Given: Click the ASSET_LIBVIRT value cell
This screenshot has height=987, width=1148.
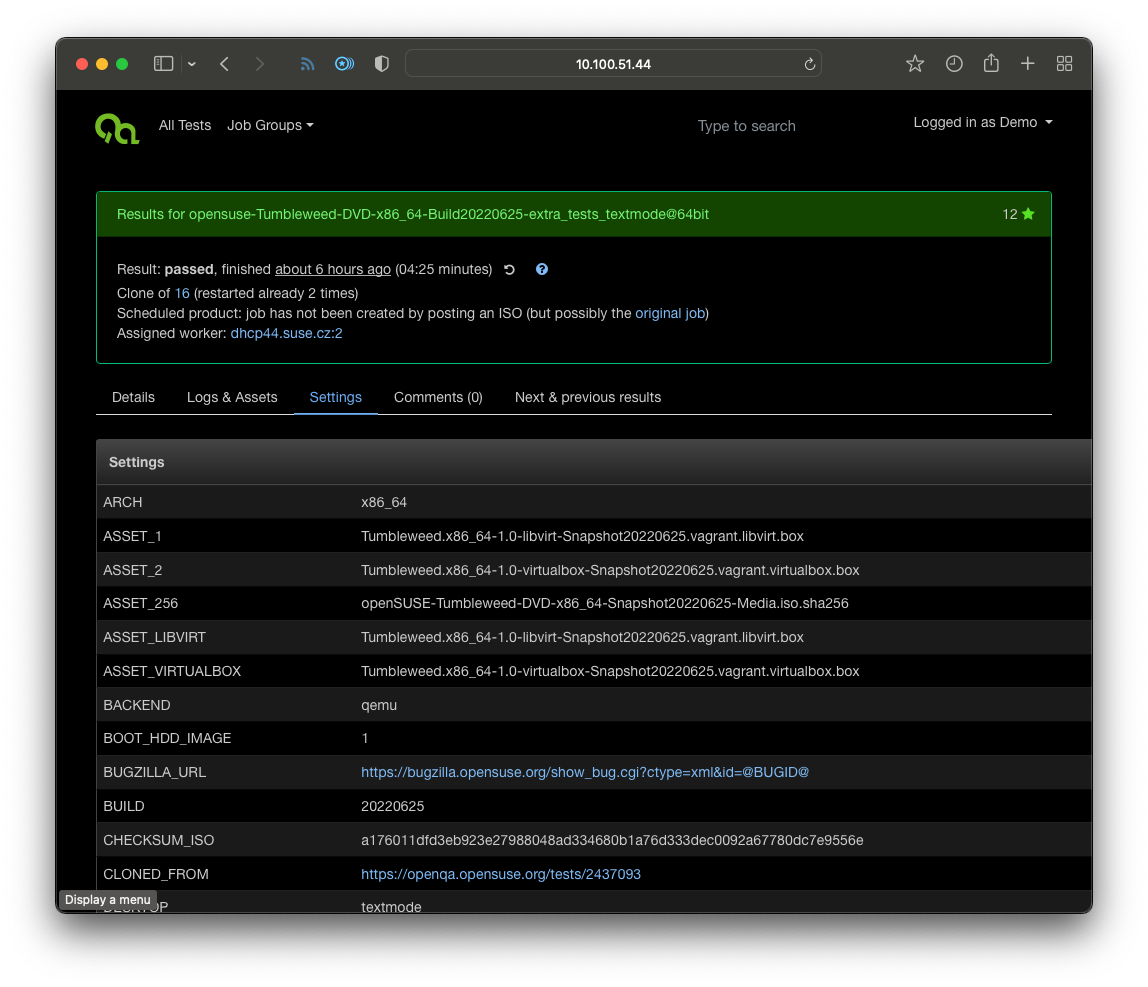Looking at the screenshot, I should [582, 637].
